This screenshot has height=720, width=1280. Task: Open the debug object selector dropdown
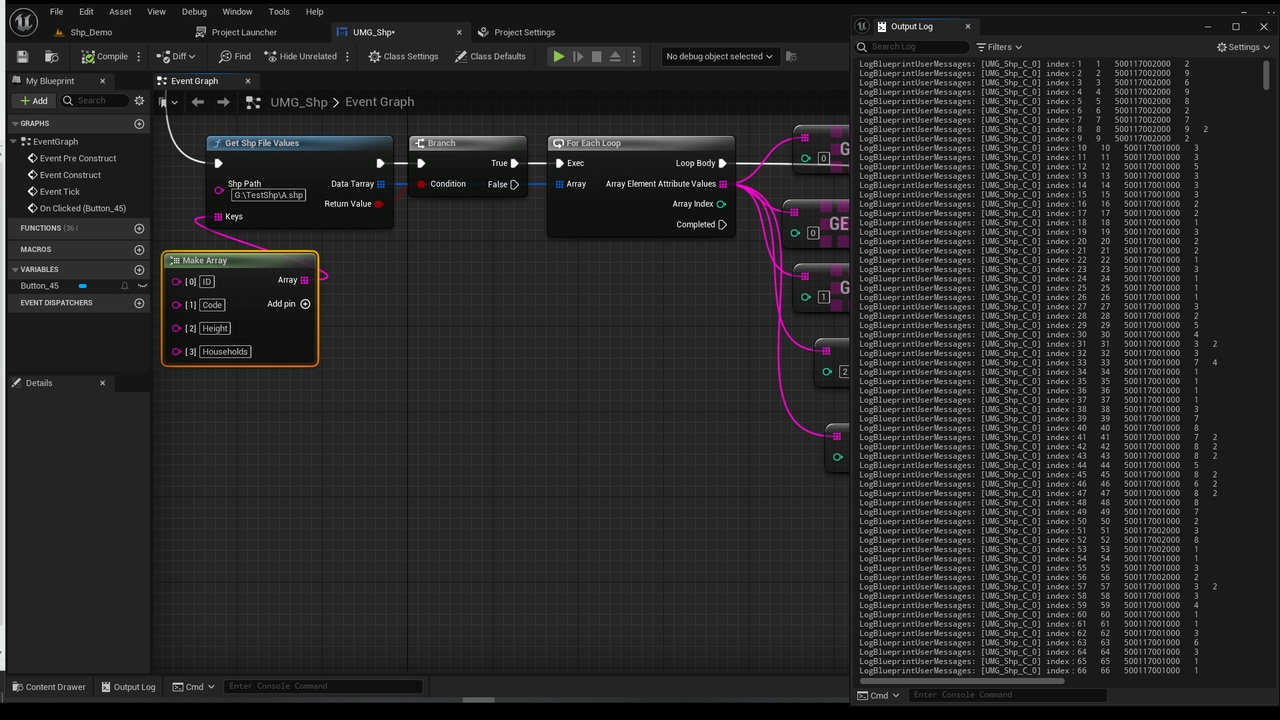(719, 57)
